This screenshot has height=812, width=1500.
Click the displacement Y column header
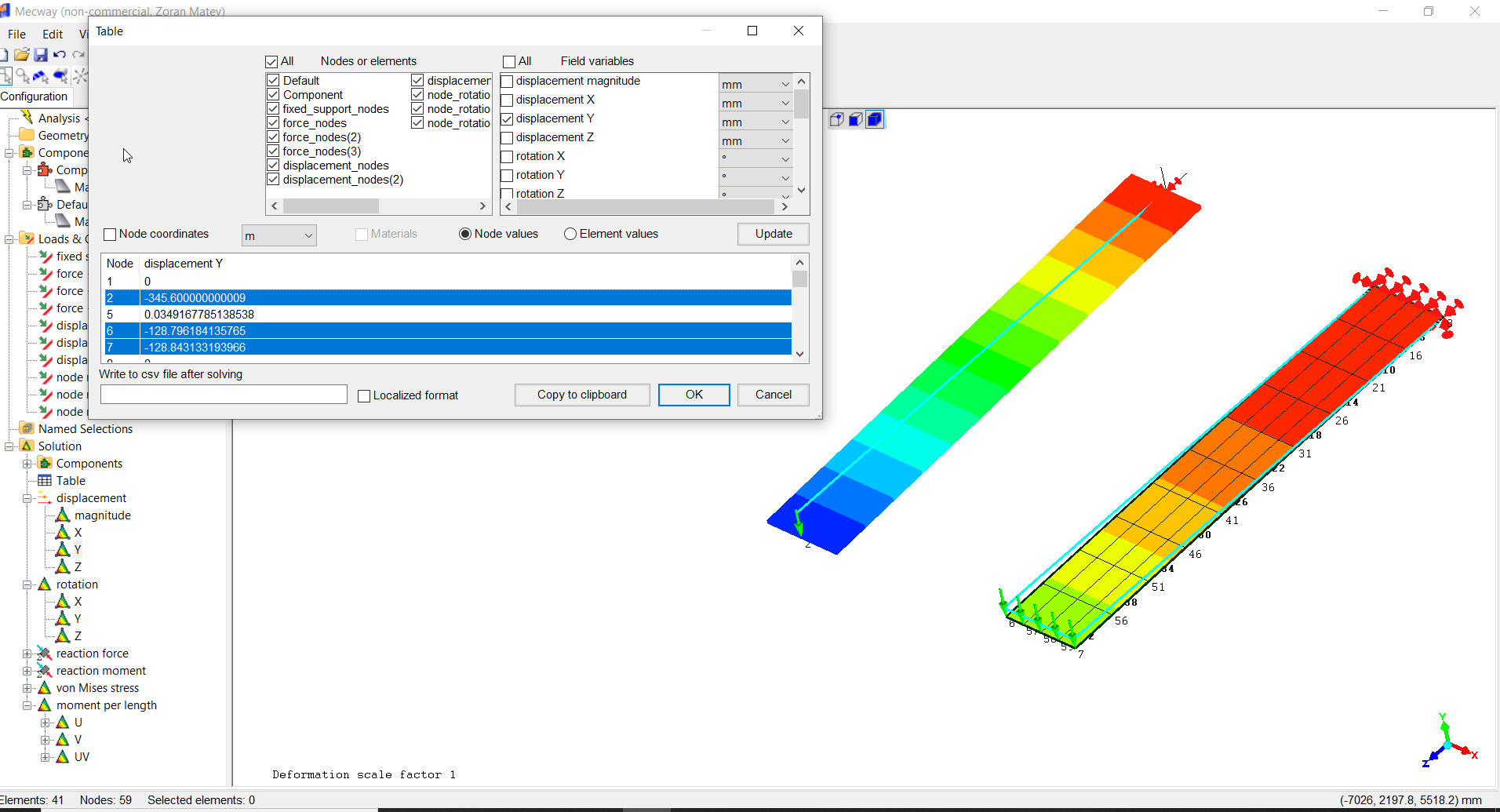click(x=184, y=264)
